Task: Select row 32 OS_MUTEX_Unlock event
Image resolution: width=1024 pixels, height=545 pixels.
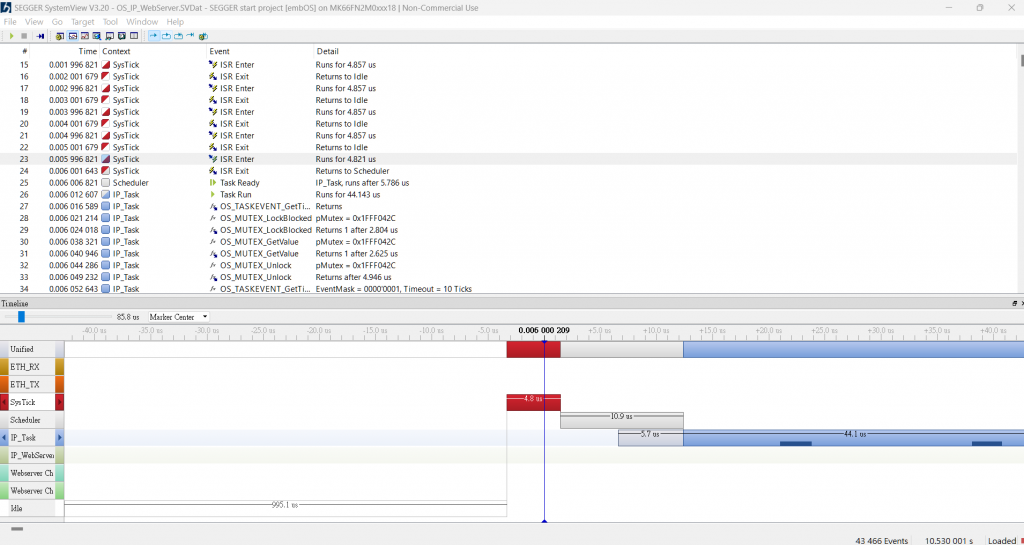Action: pos(509,265)
